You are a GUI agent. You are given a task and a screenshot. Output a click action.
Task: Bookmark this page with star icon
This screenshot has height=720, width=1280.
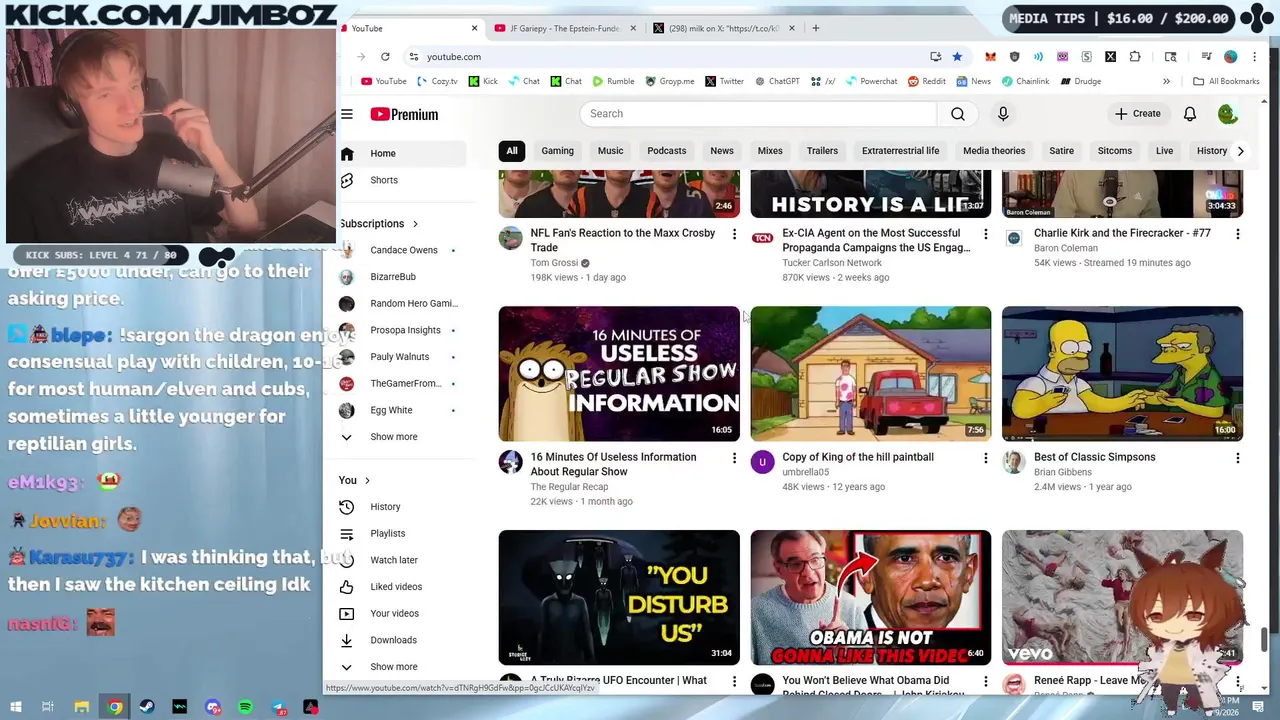coord(957,57)
